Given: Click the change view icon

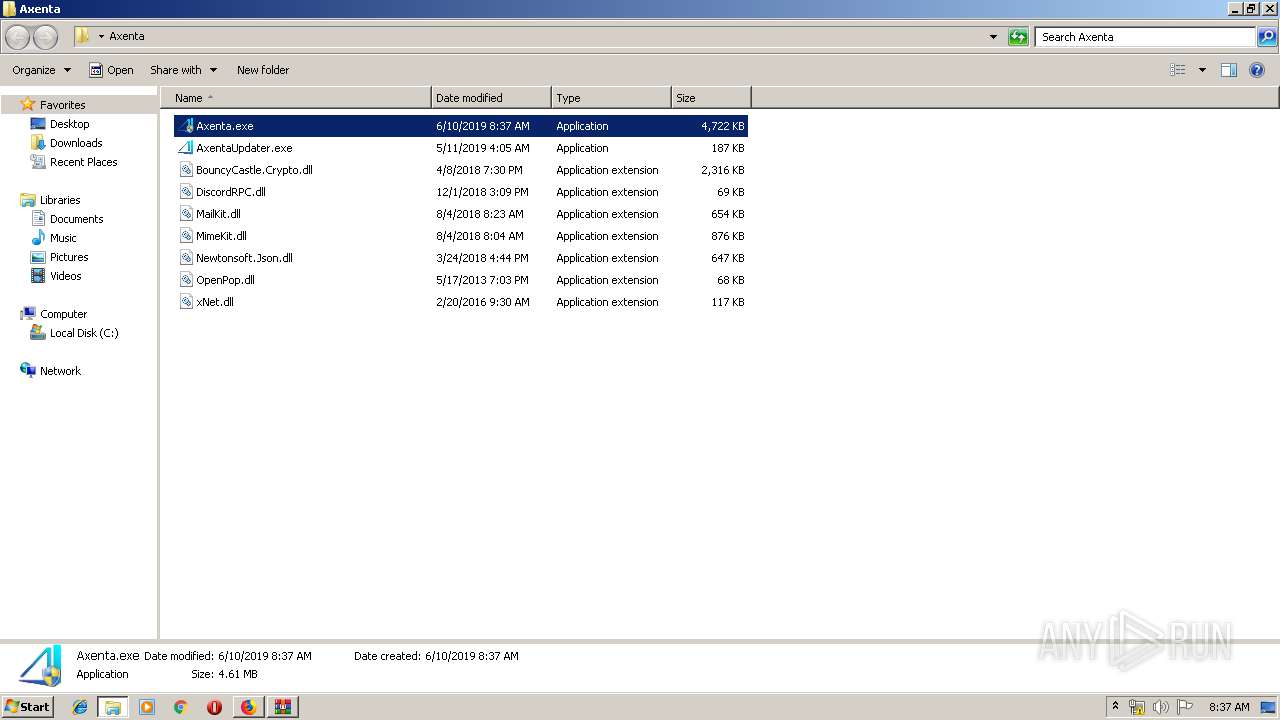Looking at the screenshot, I should 1178,70.
